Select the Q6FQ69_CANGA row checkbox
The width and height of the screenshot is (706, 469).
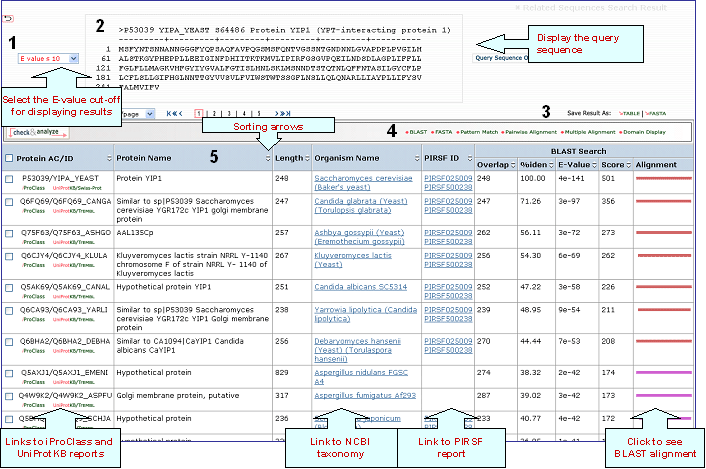point(9,201)
